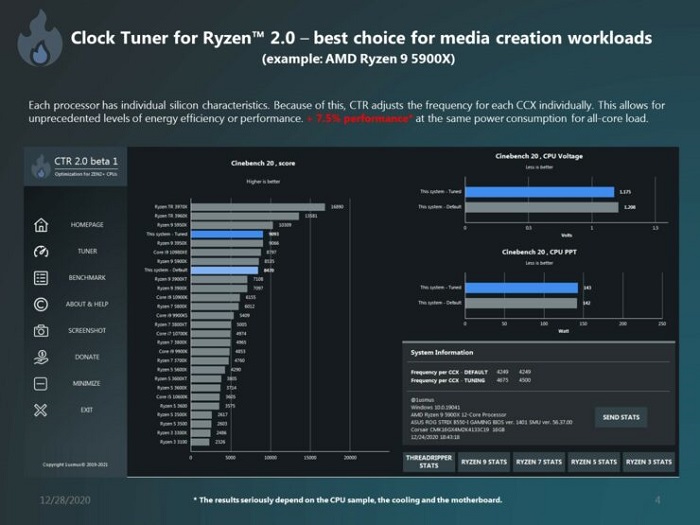Click the blue Tuned bar in the CPU Voltage chart

538,191
